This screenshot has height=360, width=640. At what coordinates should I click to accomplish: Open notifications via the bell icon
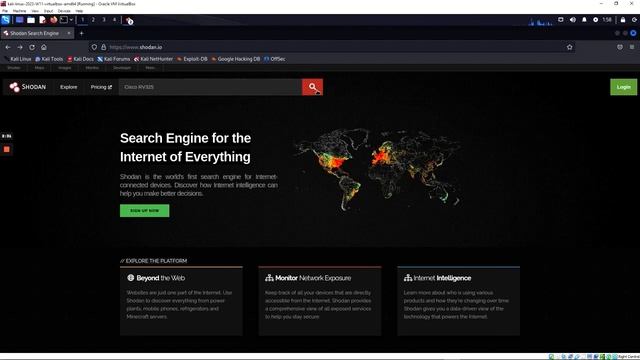tap(584, 20)
